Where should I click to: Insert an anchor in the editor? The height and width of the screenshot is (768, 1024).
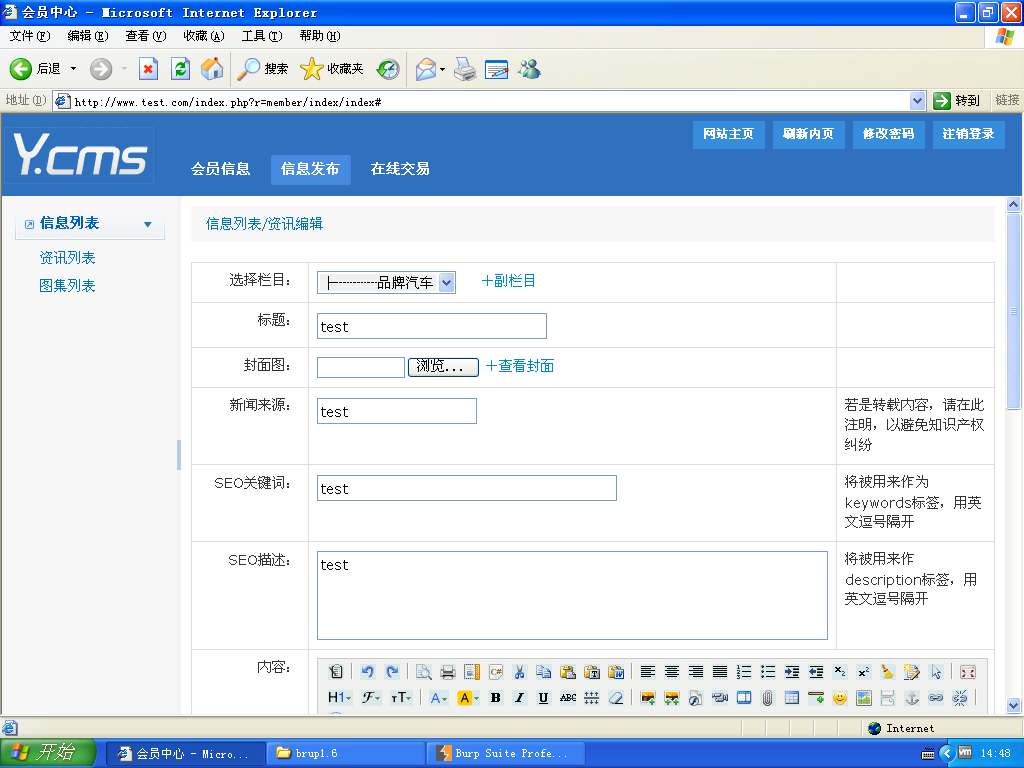click(x=912, y=697)
